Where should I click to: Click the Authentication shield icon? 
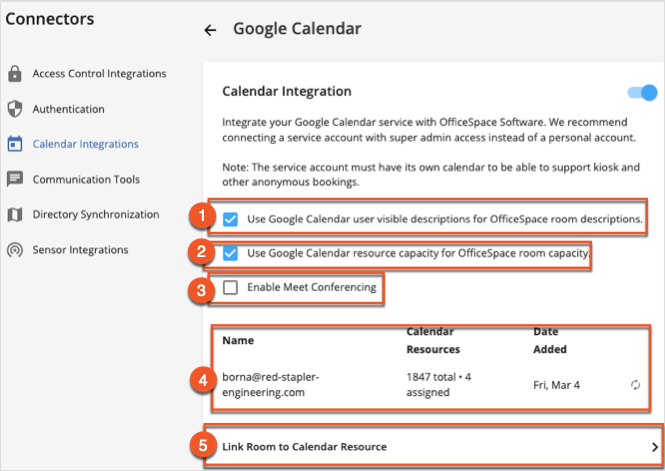15,109
